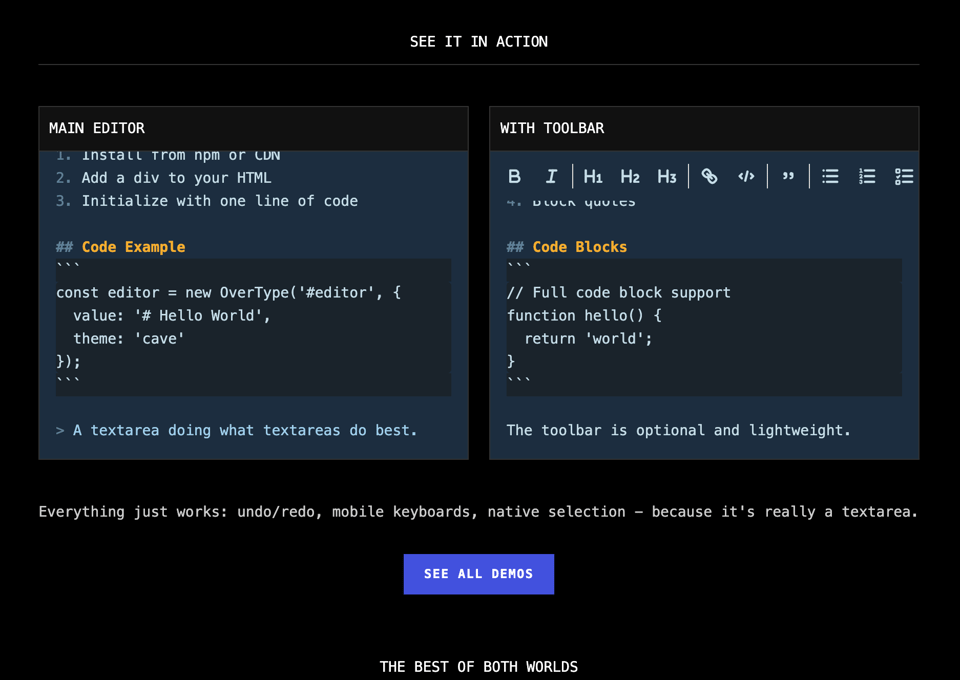Click the Code Blocks heading in toolbar editor

coord(579,247)
